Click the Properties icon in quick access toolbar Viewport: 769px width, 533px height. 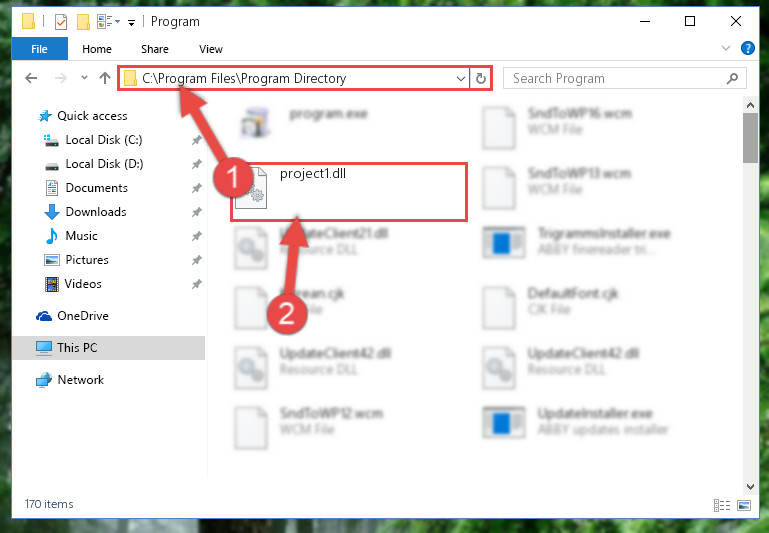(61, 22)
